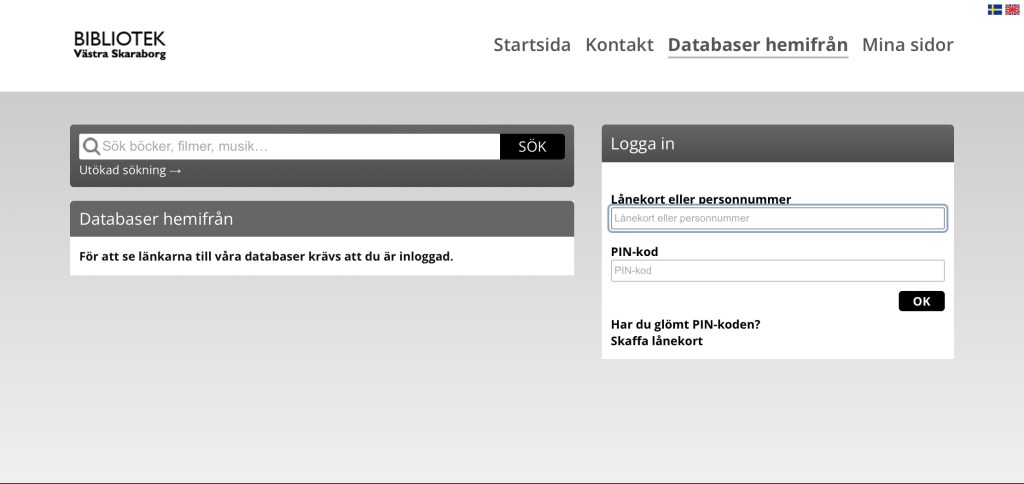1024x484 pixels.
Task: Select Databaser hemifrån in the top navigation
Action: point(757,45)
